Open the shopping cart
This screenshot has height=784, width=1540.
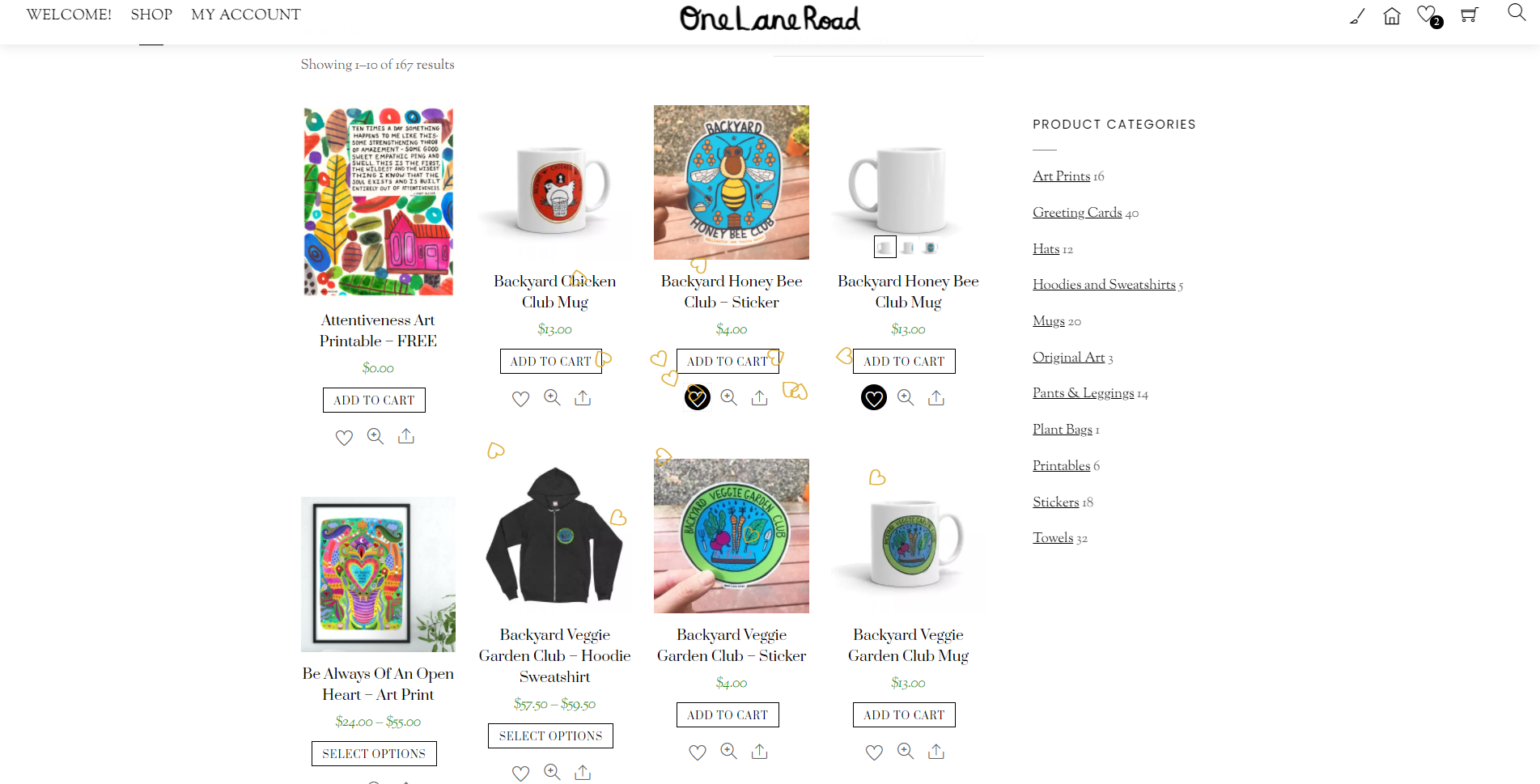1469,15
